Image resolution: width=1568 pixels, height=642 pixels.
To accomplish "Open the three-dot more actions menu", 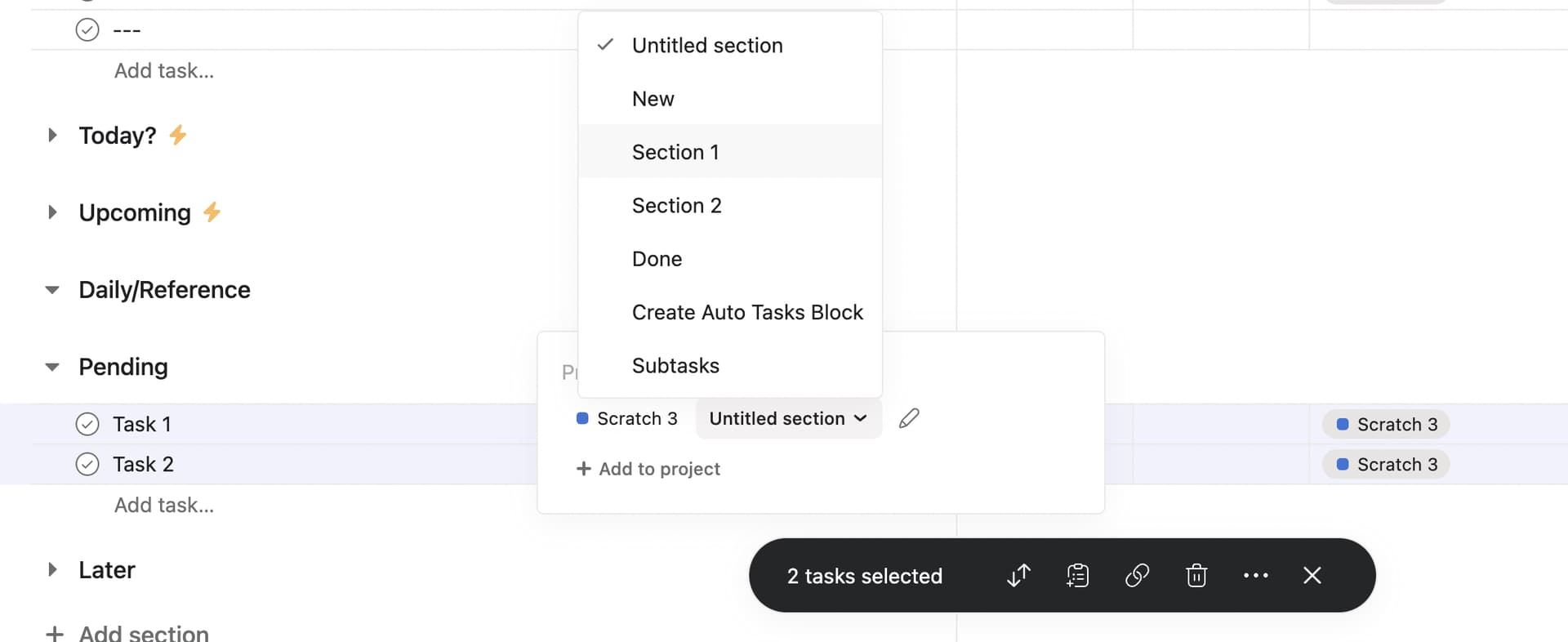I will [1255, 576].
